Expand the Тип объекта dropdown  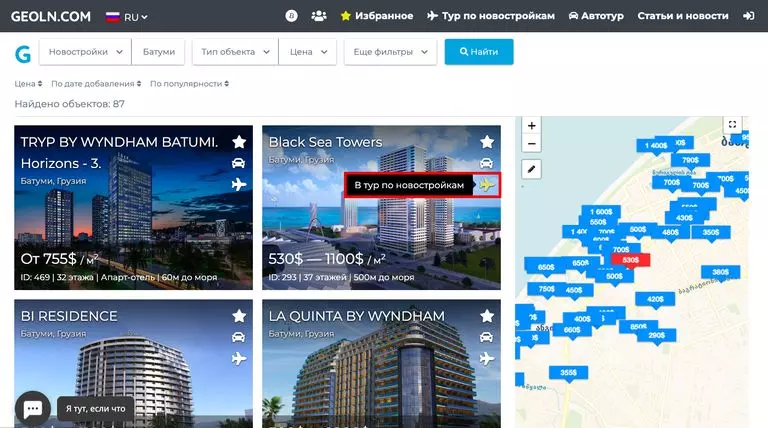click(235, 52)
